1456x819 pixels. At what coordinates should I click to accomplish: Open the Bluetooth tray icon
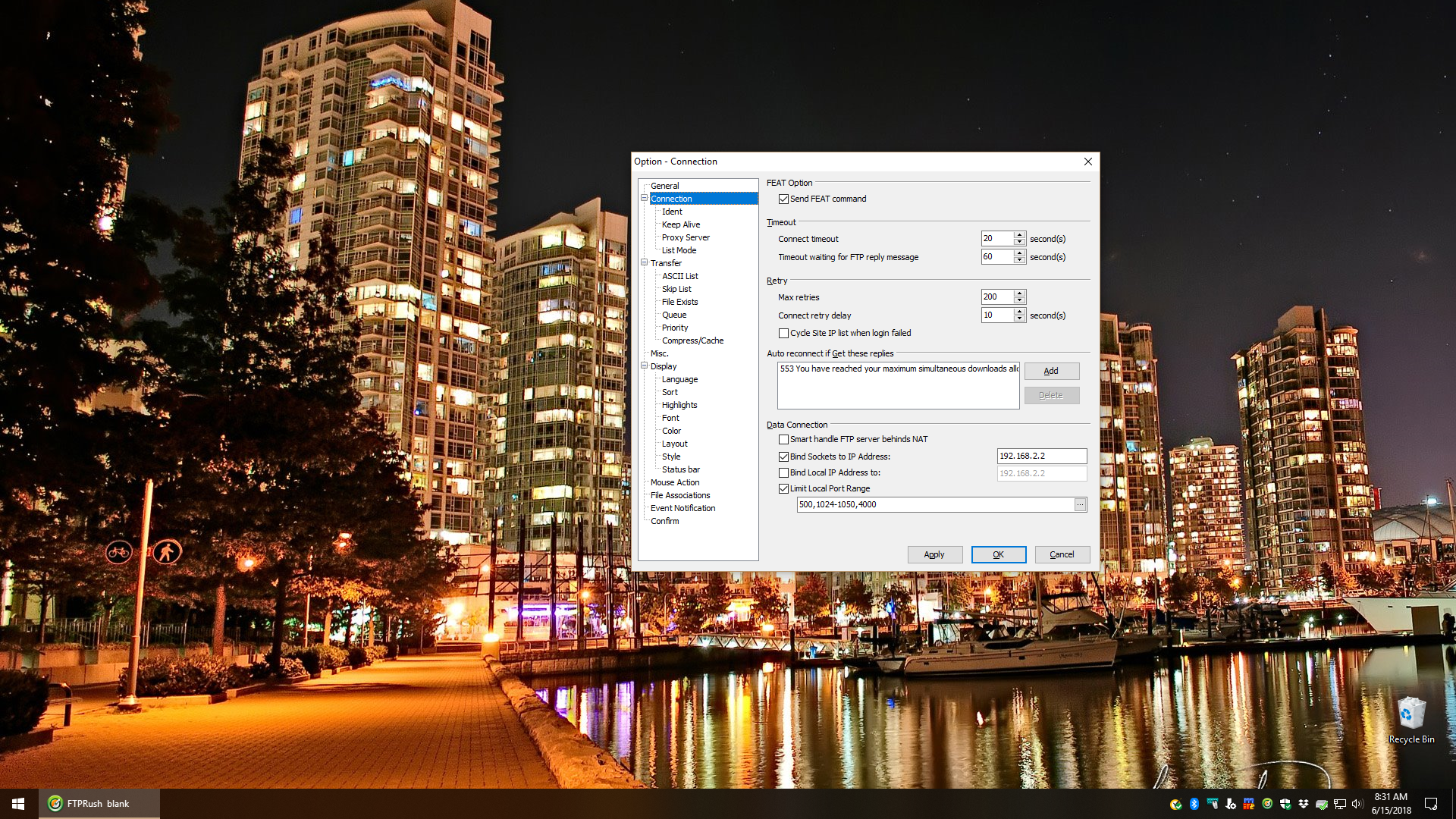(1194, 804)
